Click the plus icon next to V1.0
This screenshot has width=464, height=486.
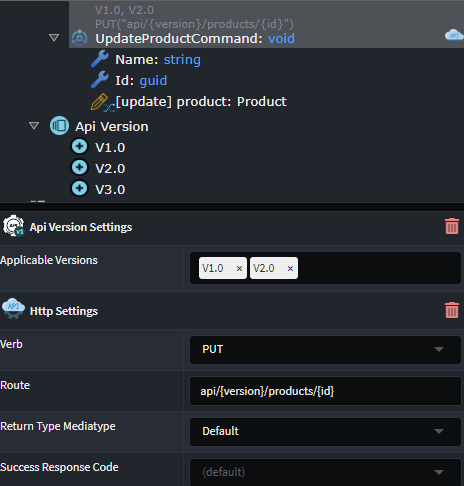pos(79,147)
